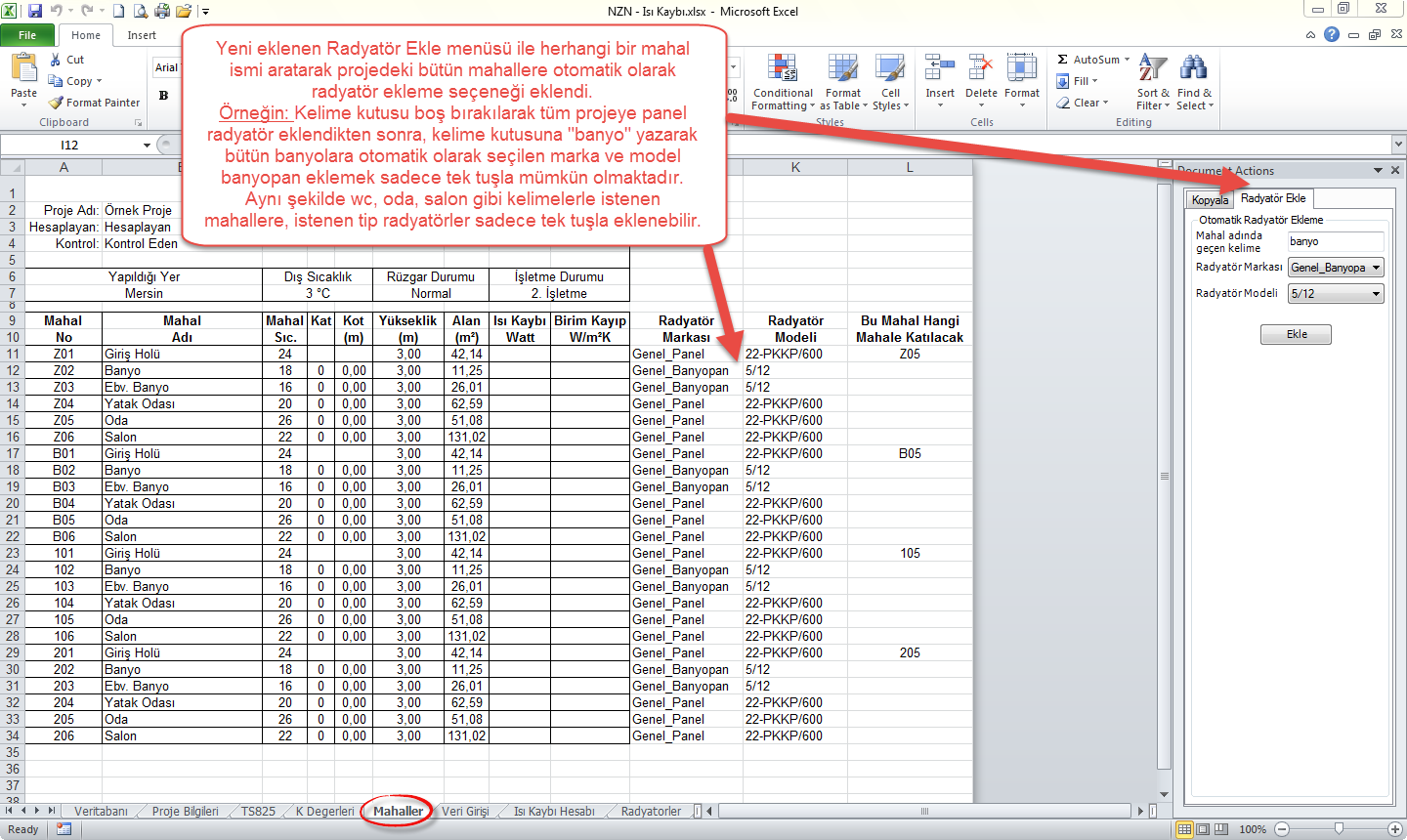Switch to Page Layout view in status bar
The height and width of the screenshot is (840, 1407).
click(x=1203, y=829)
